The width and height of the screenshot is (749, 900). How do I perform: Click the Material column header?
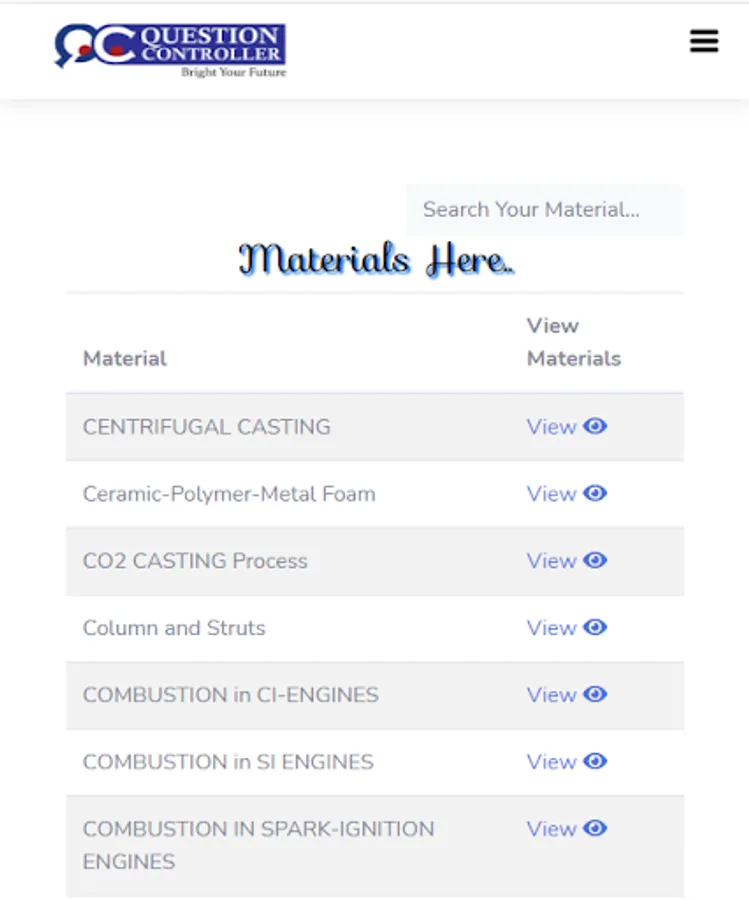tap(125, 359)
